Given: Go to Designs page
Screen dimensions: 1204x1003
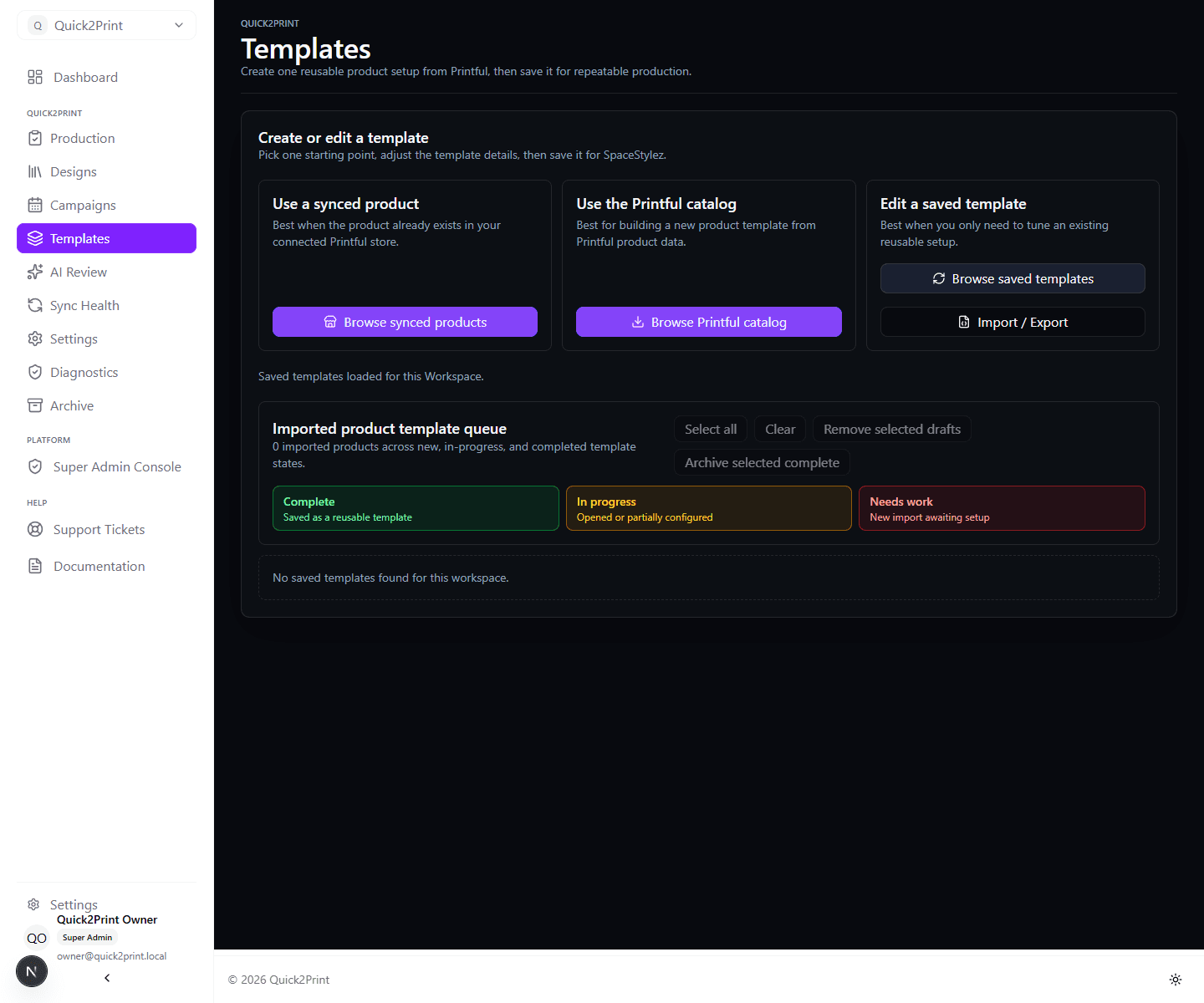Looking at the screenshot, I should 106,171.
